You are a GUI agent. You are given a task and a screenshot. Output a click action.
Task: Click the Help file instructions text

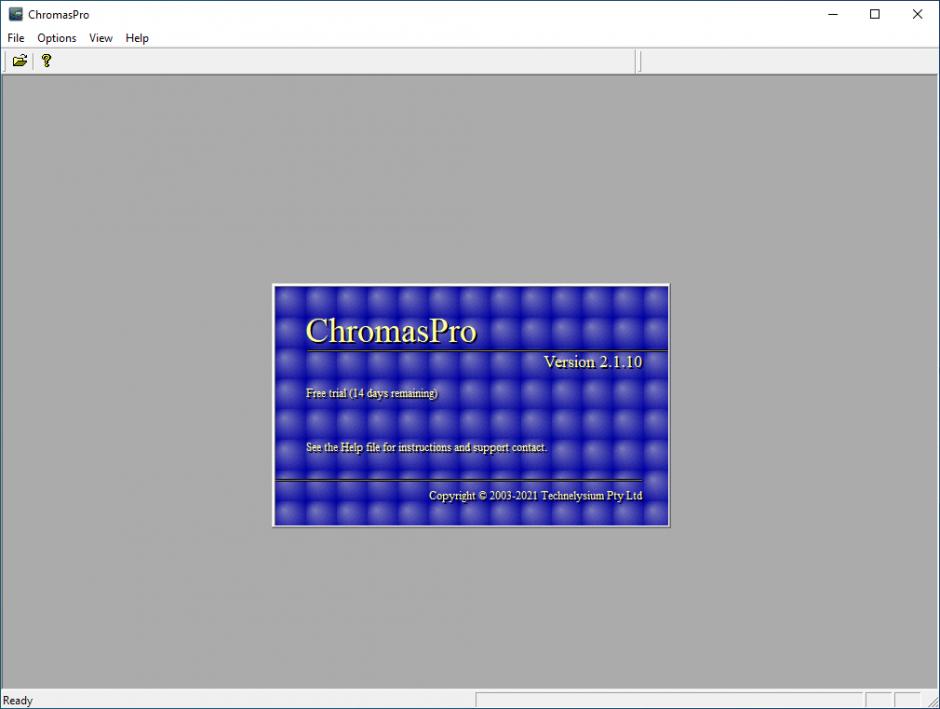pos(426,447)
